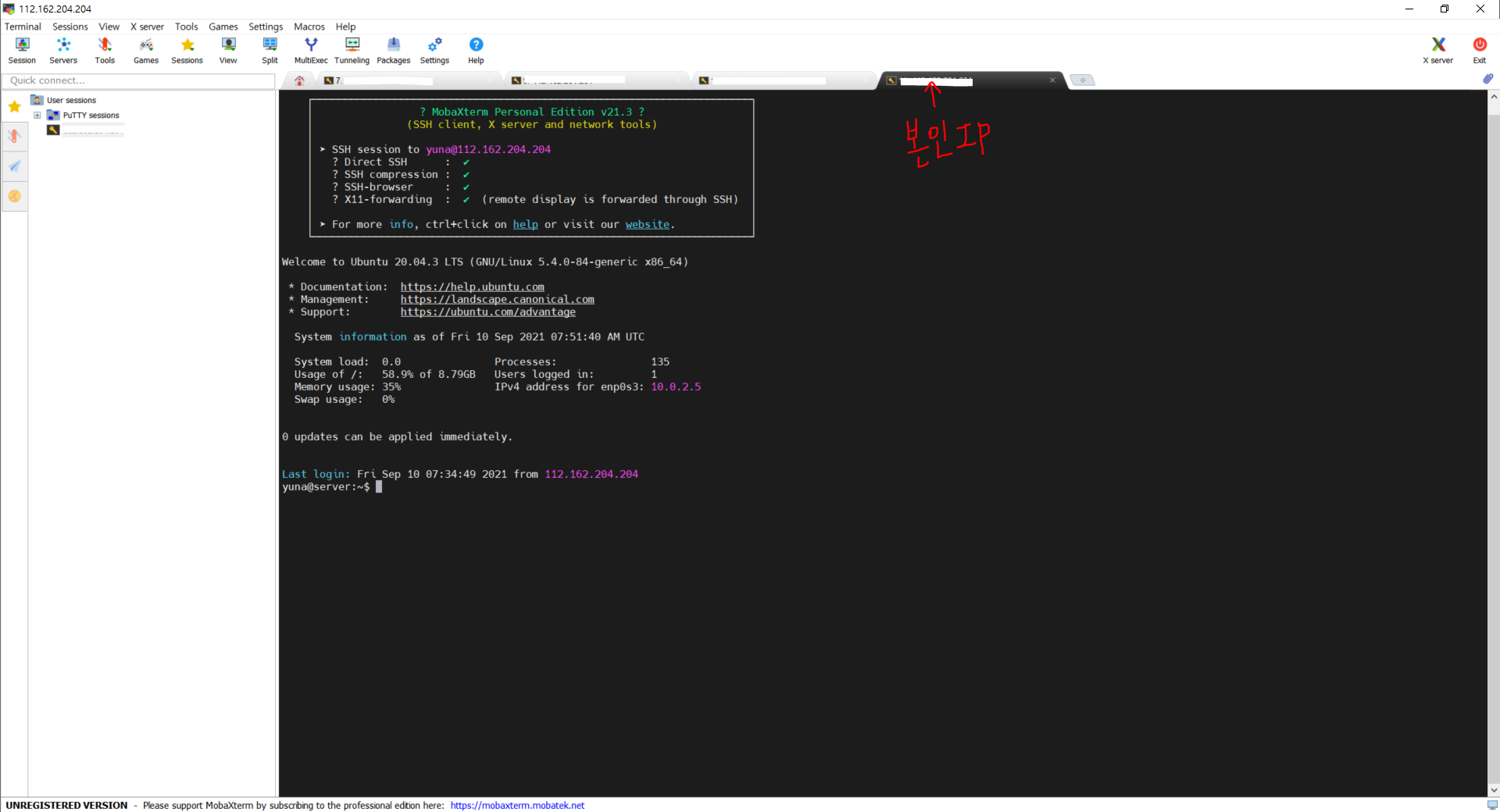Click the last login IP 112.162.204.204
1500x812 pixels.
point(591,474)
